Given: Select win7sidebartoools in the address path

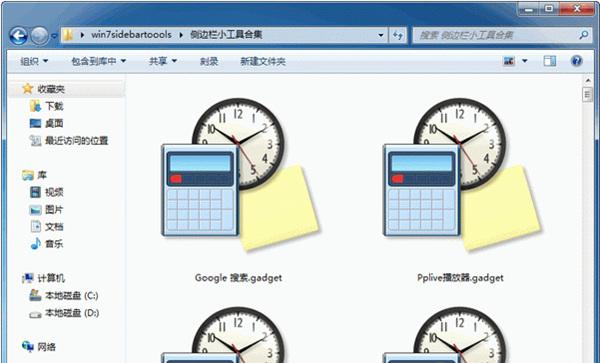Looking at the screenshot, I should coord(131,35).
